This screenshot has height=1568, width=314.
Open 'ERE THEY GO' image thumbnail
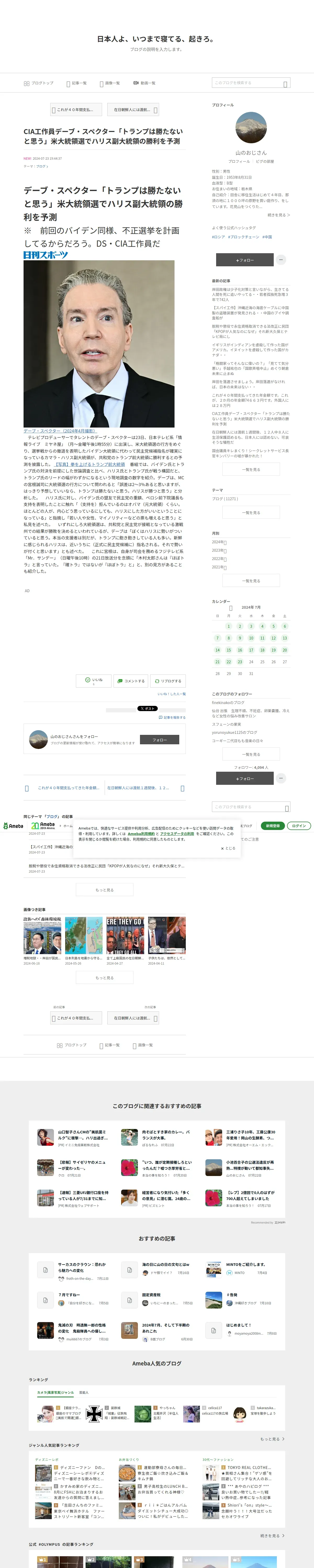(x=125, y=936)
